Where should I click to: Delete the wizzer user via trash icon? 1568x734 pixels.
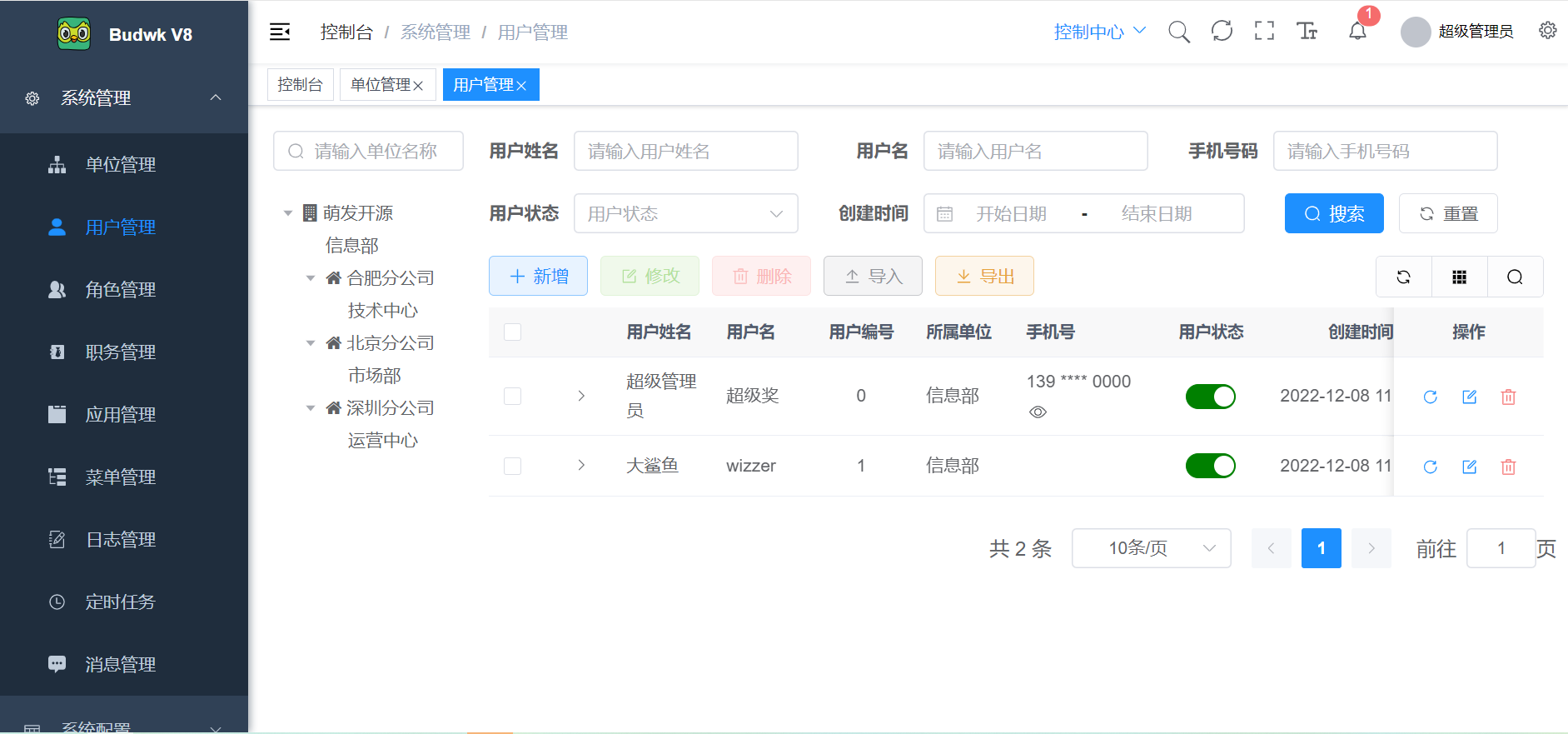click(1508, 467)
